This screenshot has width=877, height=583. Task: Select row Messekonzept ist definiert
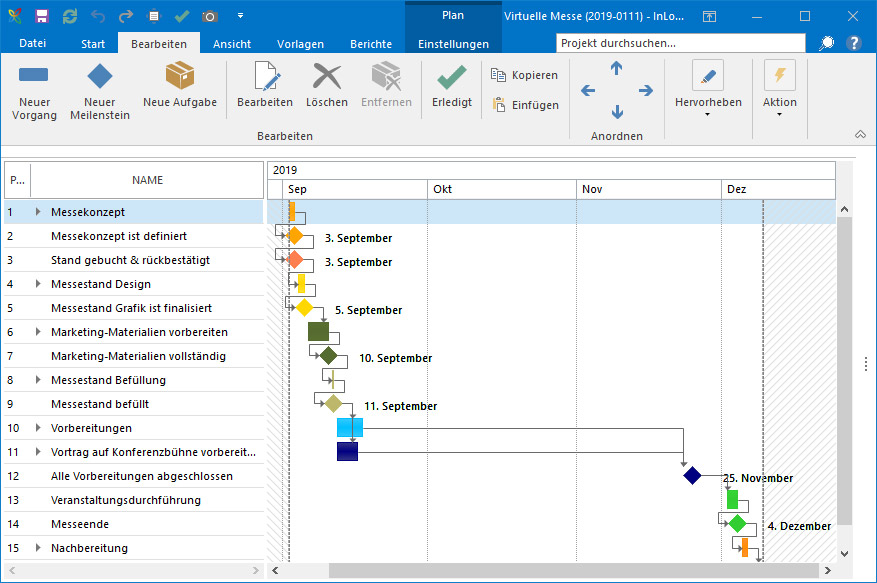tap(134, 236)
